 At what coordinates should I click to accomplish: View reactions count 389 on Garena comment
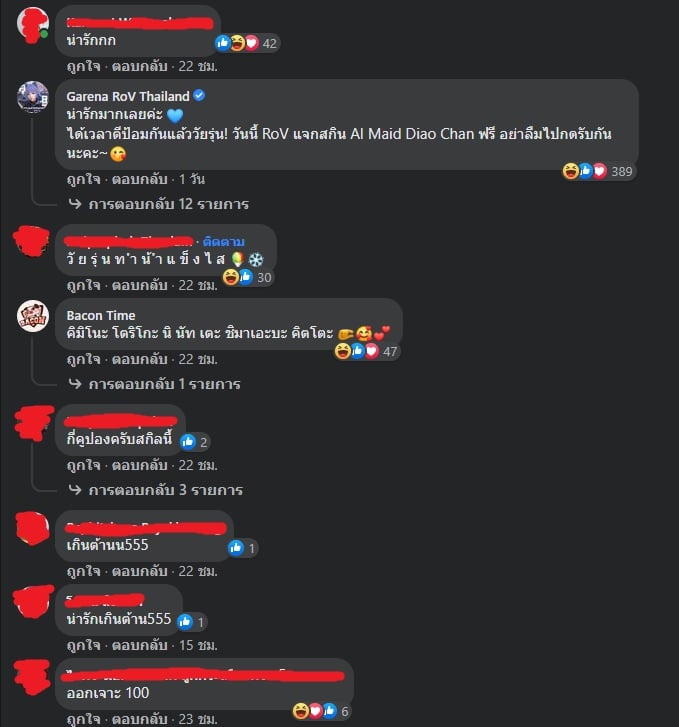pyautogui.click(x=598, y=171)
